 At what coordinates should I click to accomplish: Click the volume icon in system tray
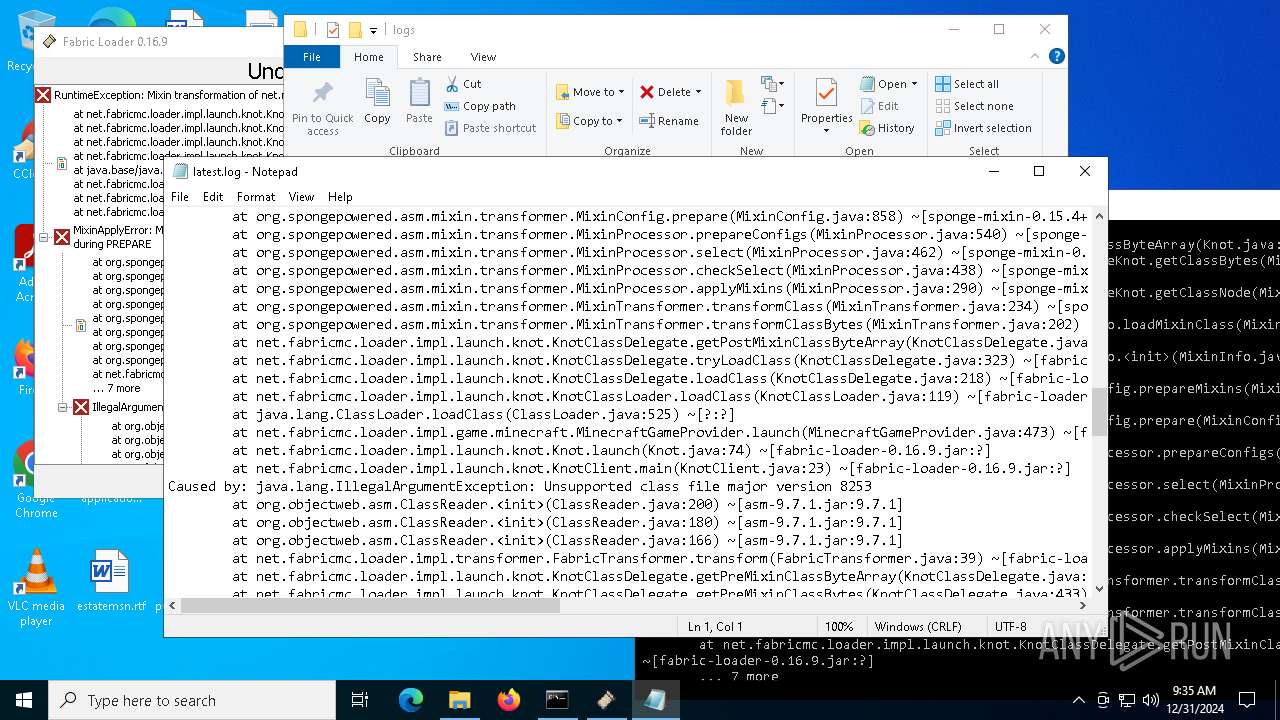coord(1150,700)
